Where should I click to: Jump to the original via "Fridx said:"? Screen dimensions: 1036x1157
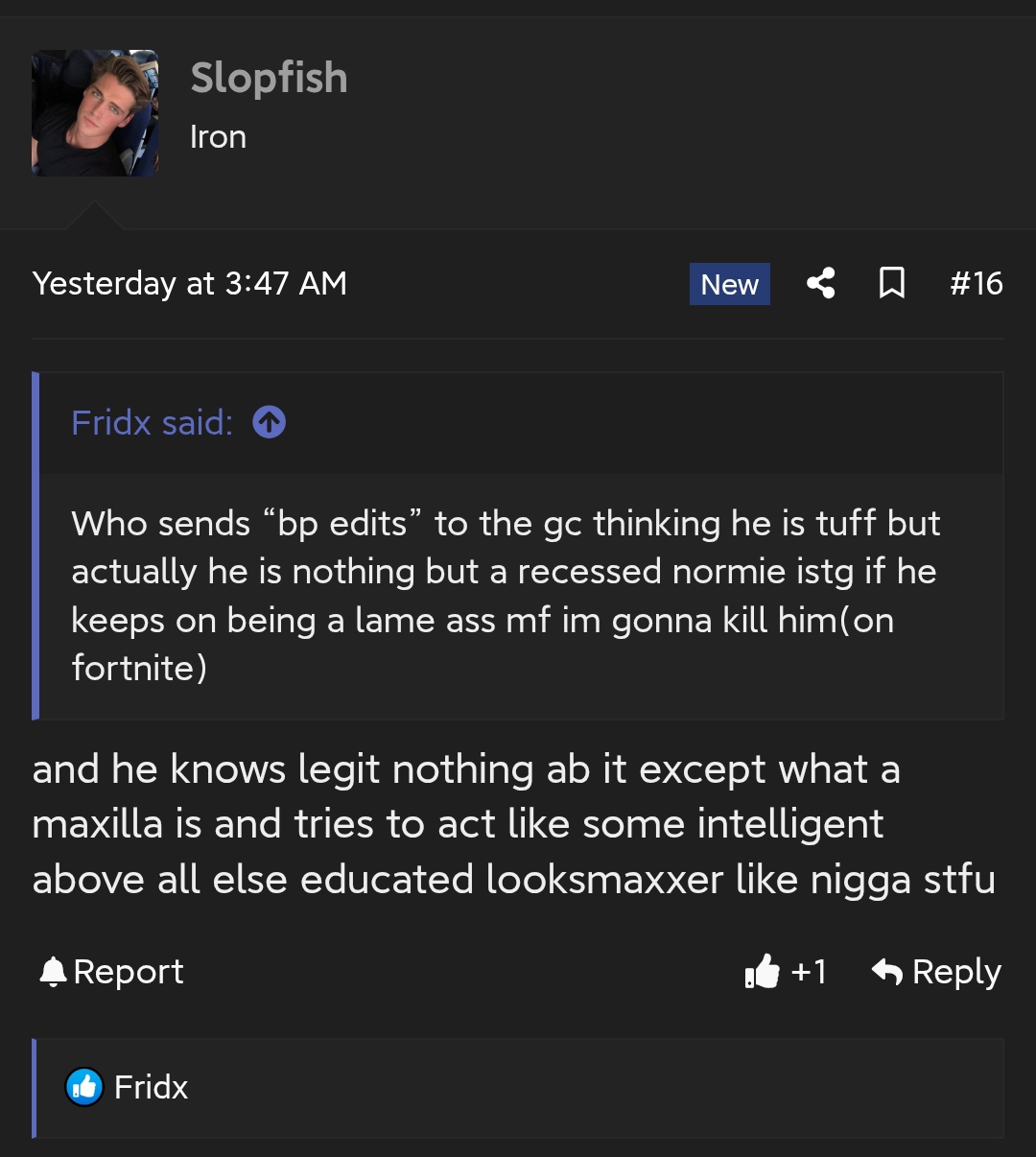(152, 422)
